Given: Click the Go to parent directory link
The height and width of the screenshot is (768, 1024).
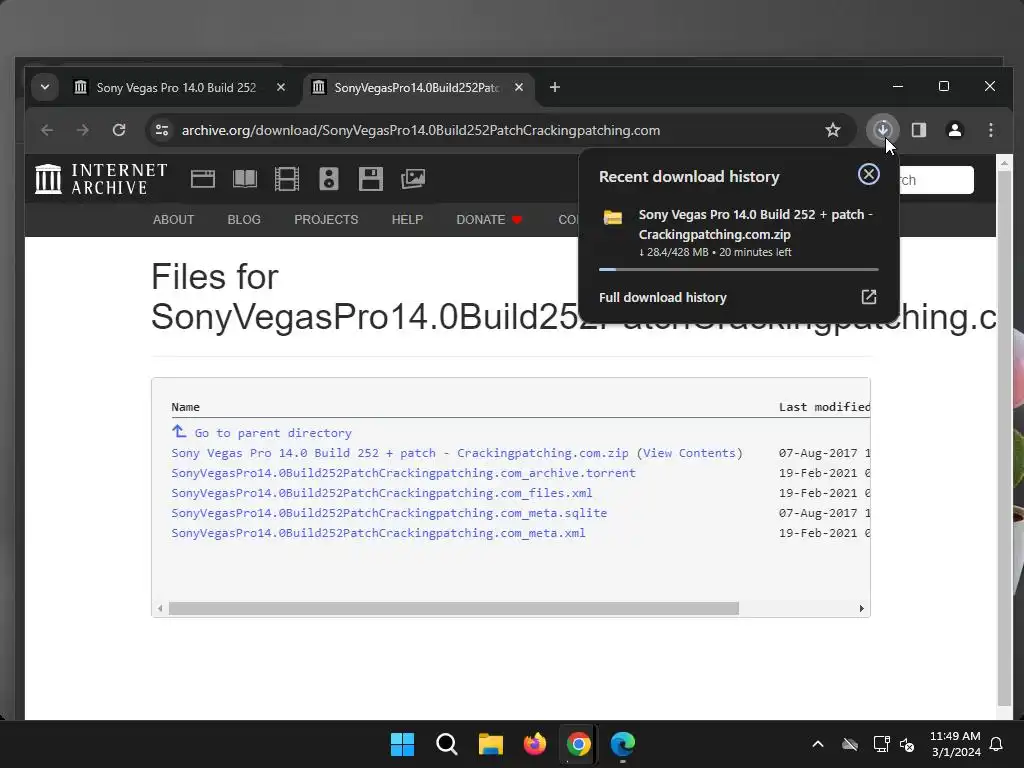Looking at the screenshot, I should click(x=273, y=433).
